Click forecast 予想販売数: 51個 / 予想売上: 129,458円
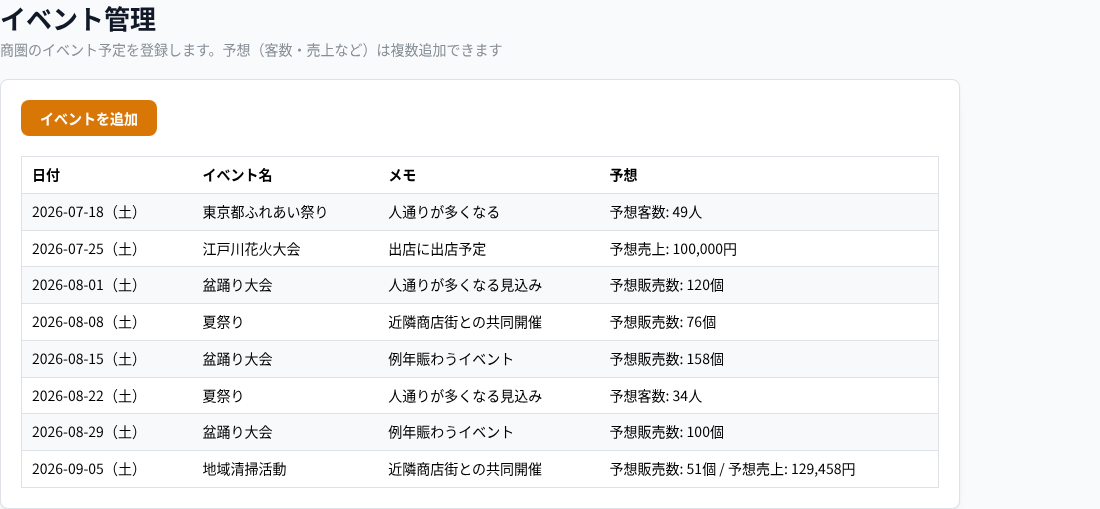The image size is (1100, 509). click(733, 469)
